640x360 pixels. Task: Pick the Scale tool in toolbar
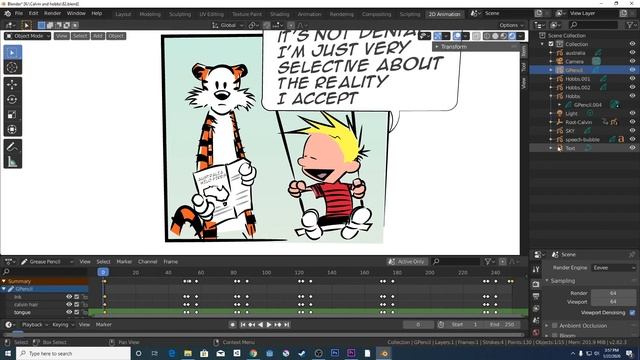pyautogui.click(x=12, y=114)
